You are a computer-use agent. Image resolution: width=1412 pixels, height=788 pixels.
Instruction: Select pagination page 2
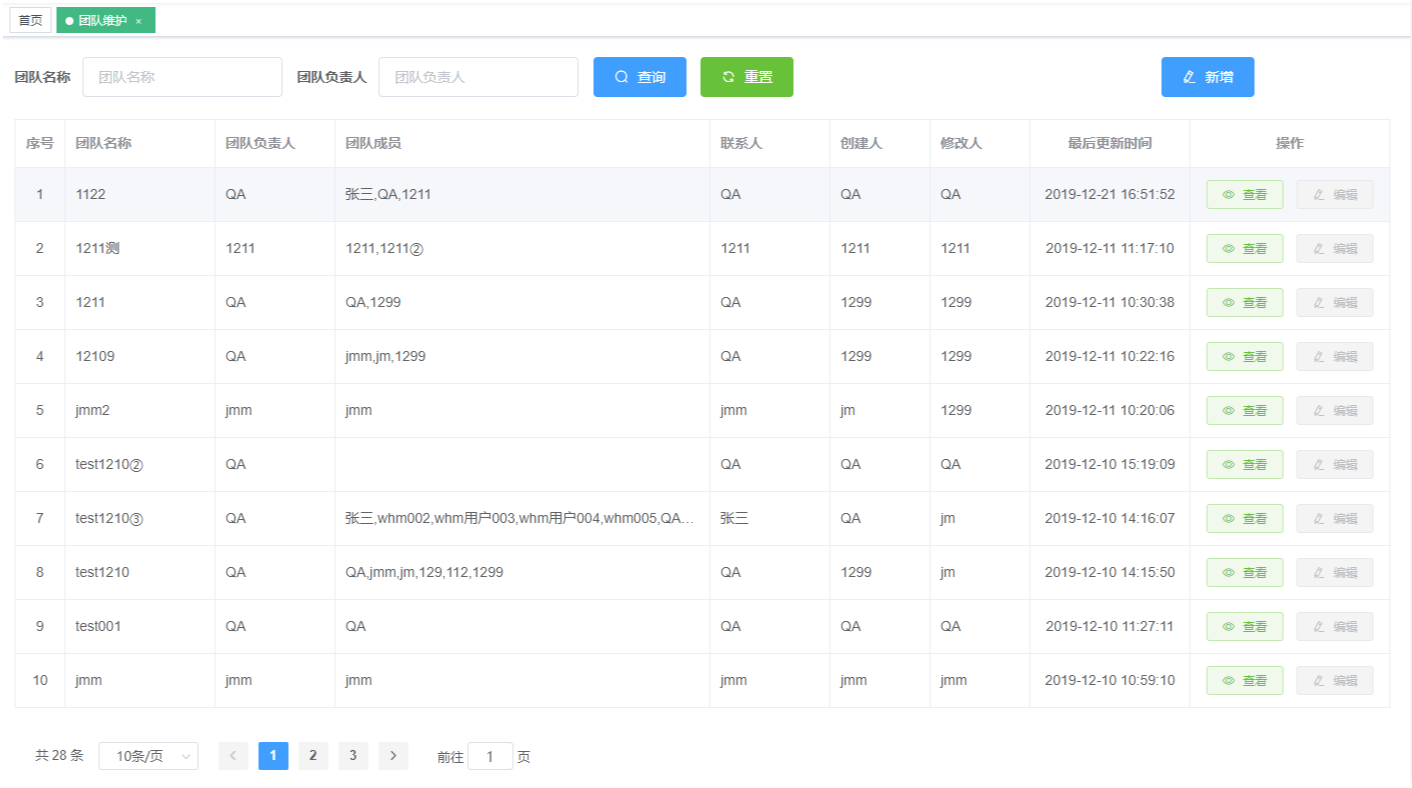(x=313, y=756)
